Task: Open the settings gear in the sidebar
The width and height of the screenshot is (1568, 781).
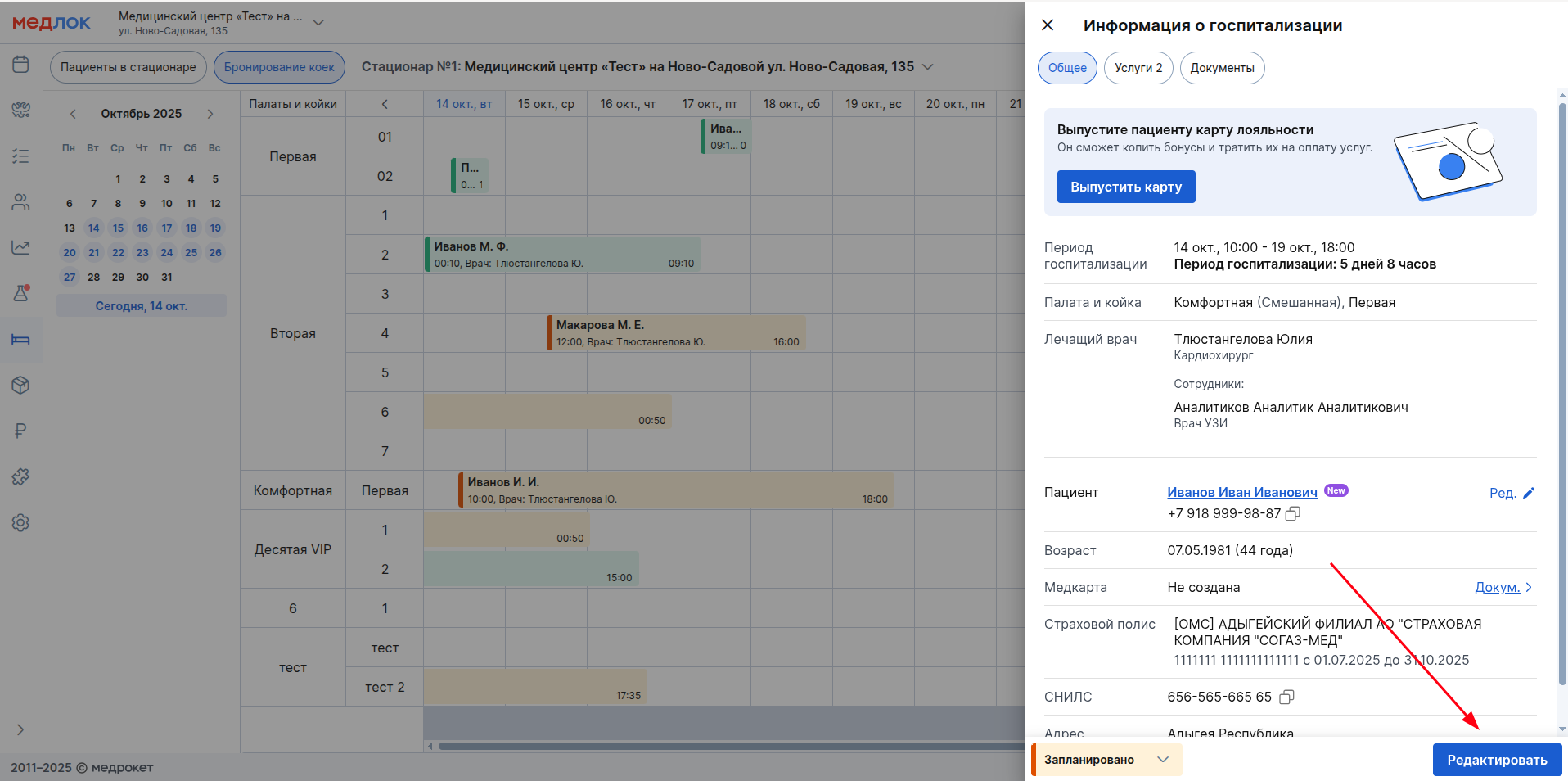Action: (20, 522)
